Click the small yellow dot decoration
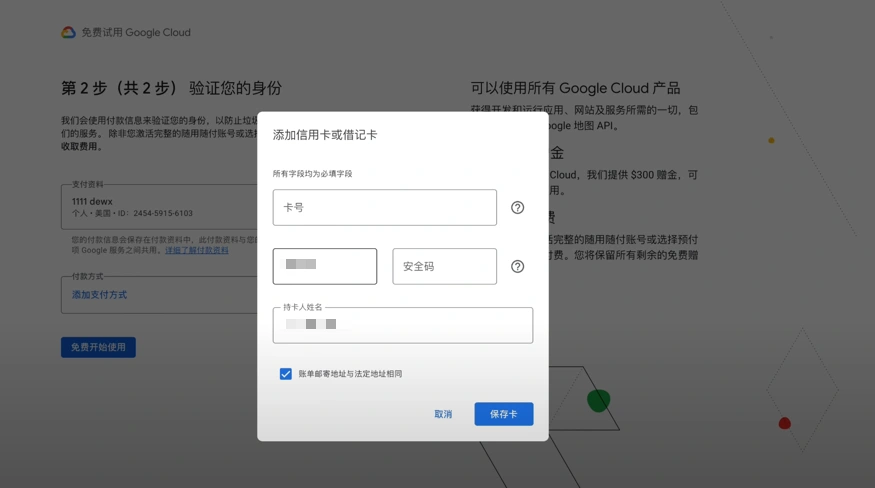Image resolution: width=875 pixels, height=488 pixels. (x=771, y=141)
